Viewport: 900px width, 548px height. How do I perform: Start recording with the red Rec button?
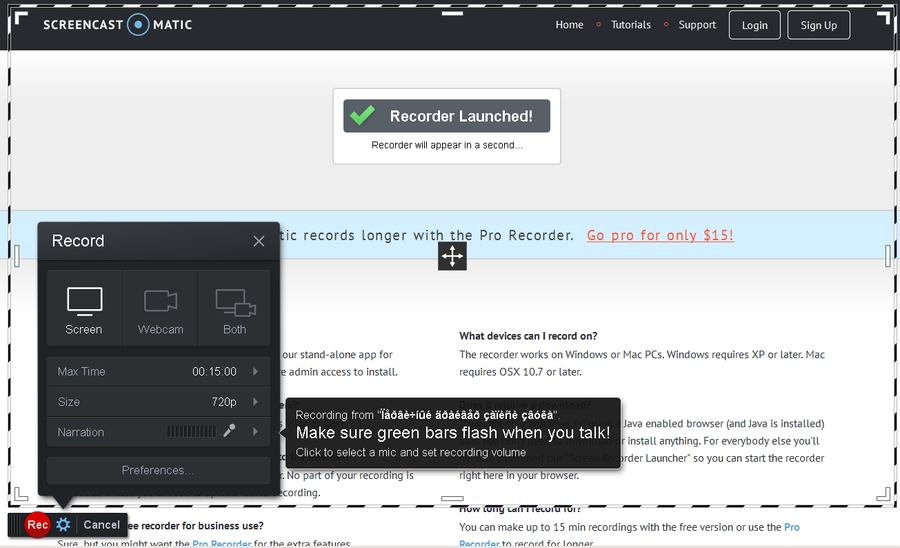(x=37, y=524)
